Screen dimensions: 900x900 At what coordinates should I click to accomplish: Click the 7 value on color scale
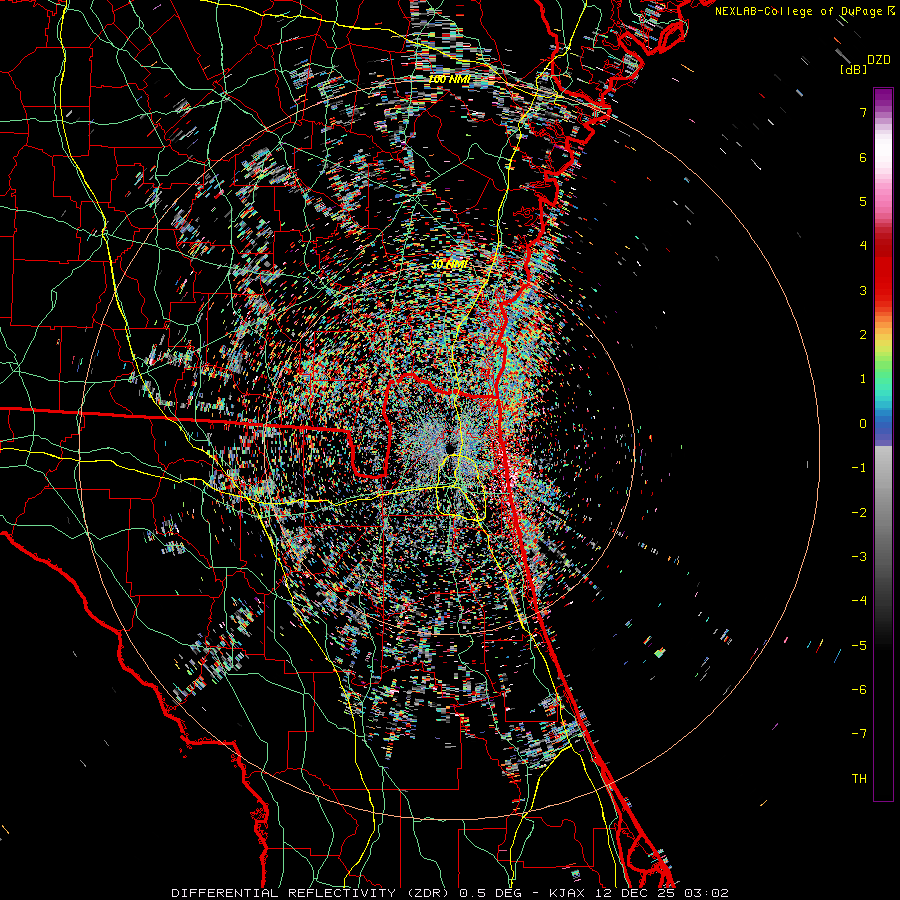pos(863,112)
